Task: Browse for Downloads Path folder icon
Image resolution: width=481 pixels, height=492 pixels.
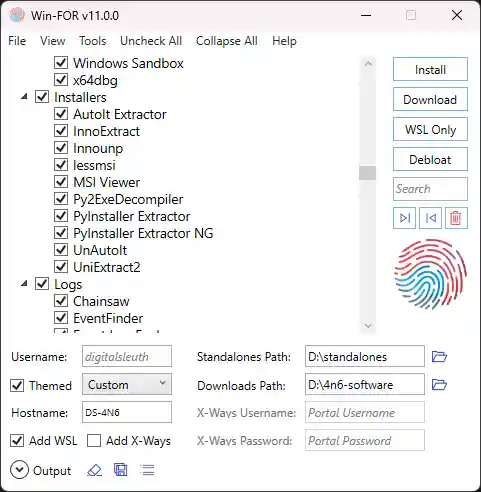Action: click(x=439, y=385)
